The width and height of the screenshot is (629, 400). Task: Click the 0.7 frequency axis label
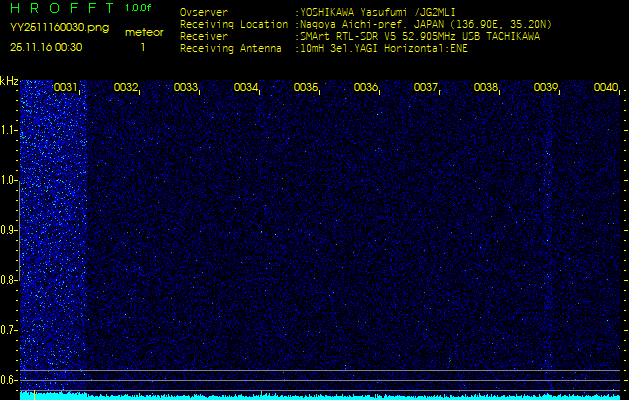pyautogui.click(x=9, y=329)
